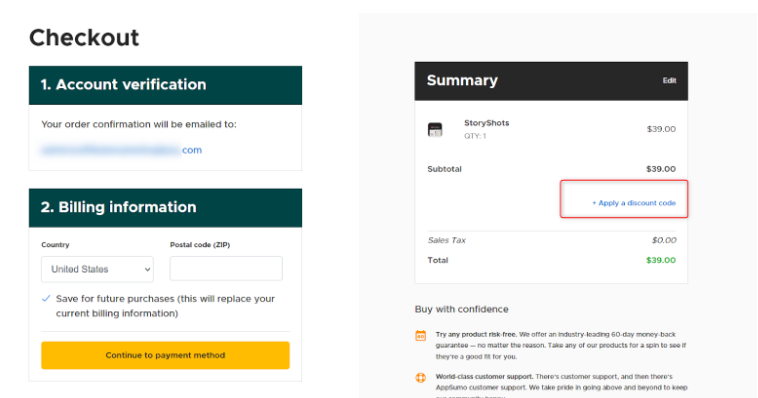The image size is (758, 398).
Task: Click the StoryShots product thumbnail icon
Action: pos(435,130)
